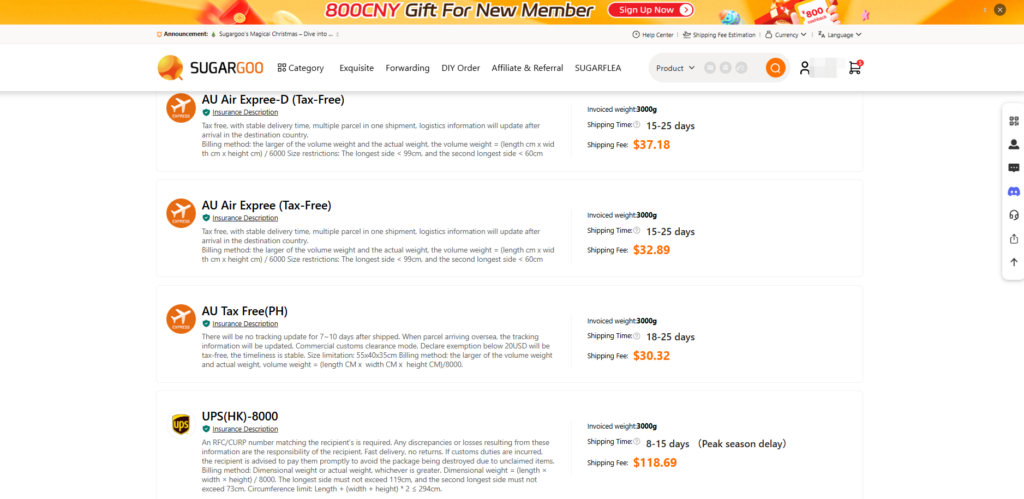Image resolution: width=1024 pixels, height=499 pixels.
Task: Open the Forwarding menu item
Action: 408,68
